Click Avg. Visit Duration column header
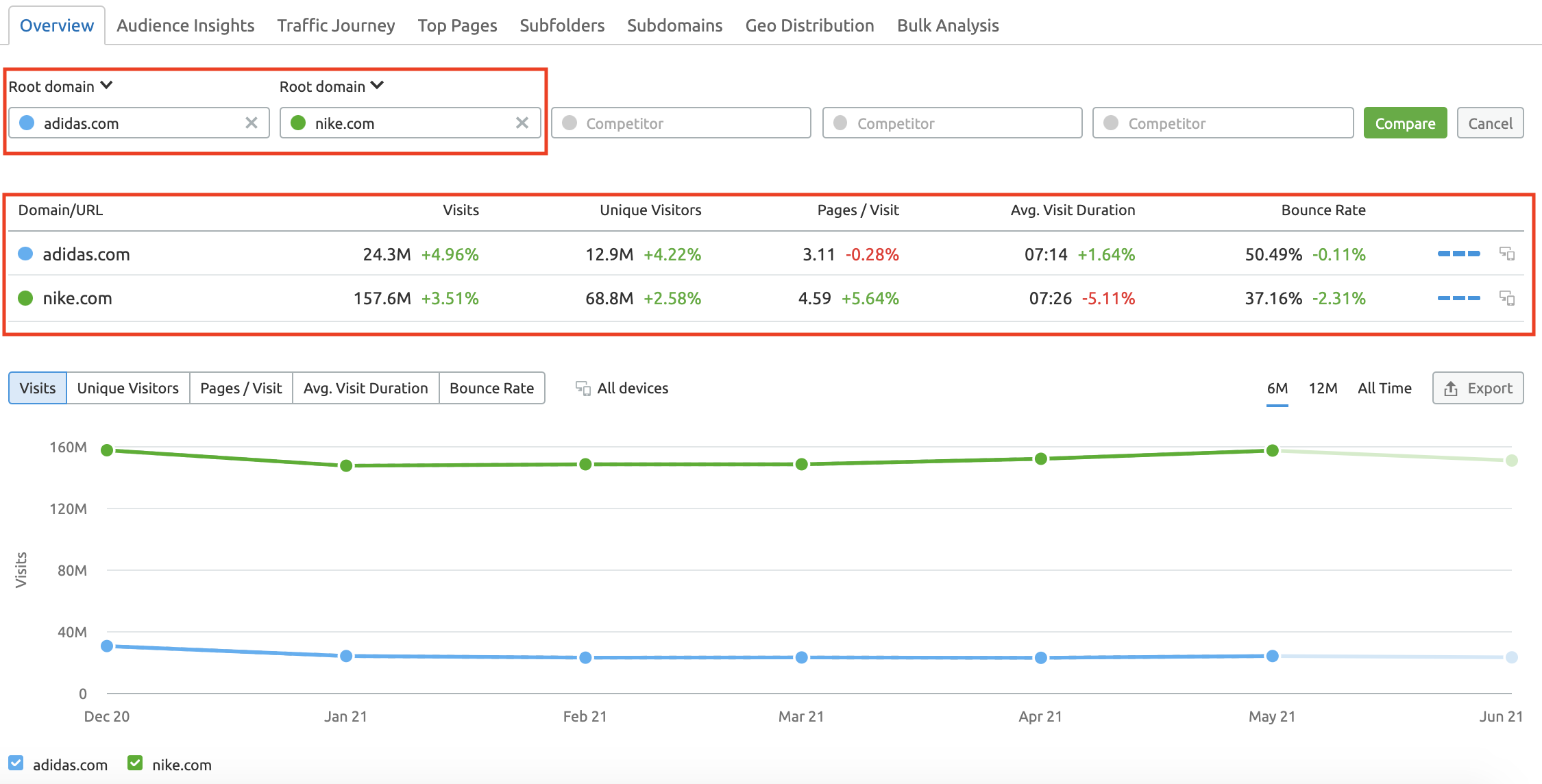Viewport: 1542px width, 784px height. tap(1073, 210)
